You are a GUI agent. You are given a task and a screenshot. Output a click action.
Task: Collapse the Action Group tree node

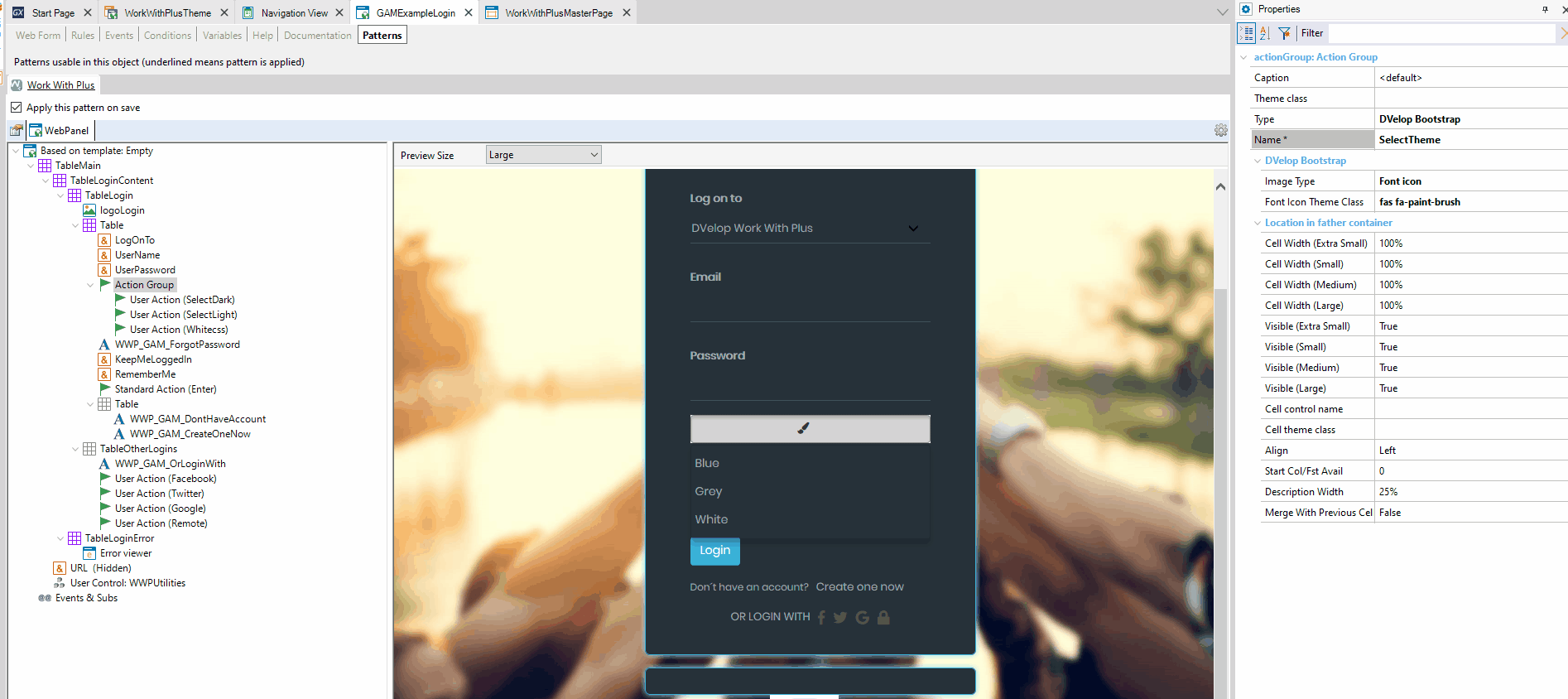point(90,285)
